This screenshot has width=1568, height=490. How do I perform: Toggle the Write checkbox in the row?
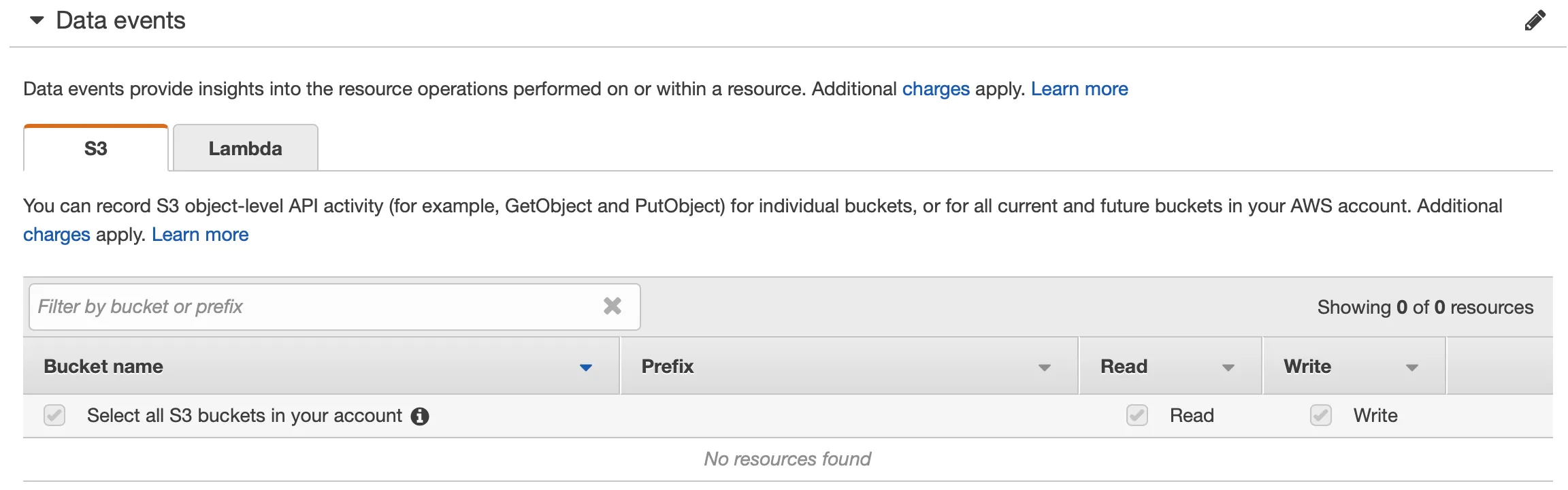[1320, 415]
